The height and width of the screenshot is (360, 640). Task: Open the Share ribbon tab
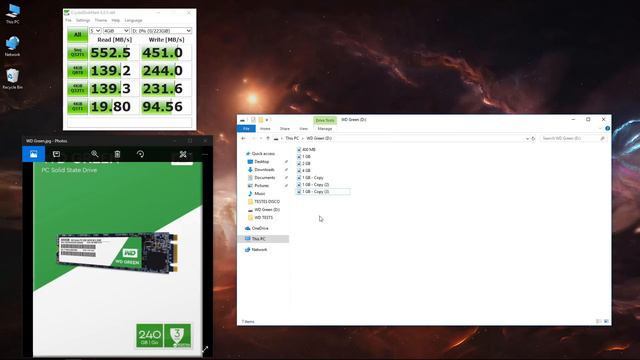[x=284, y=129]
